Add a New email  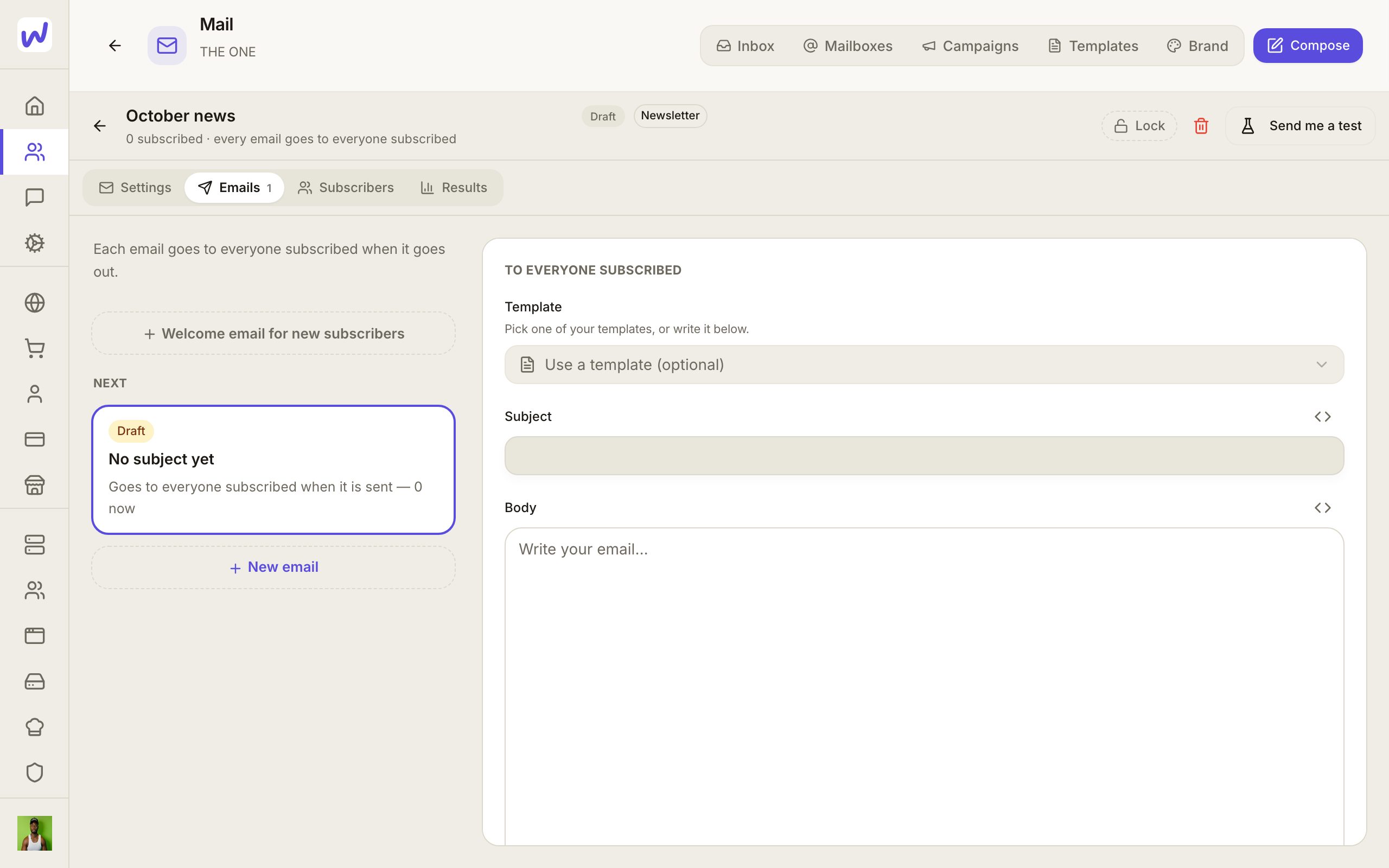(x=273, y=567)
